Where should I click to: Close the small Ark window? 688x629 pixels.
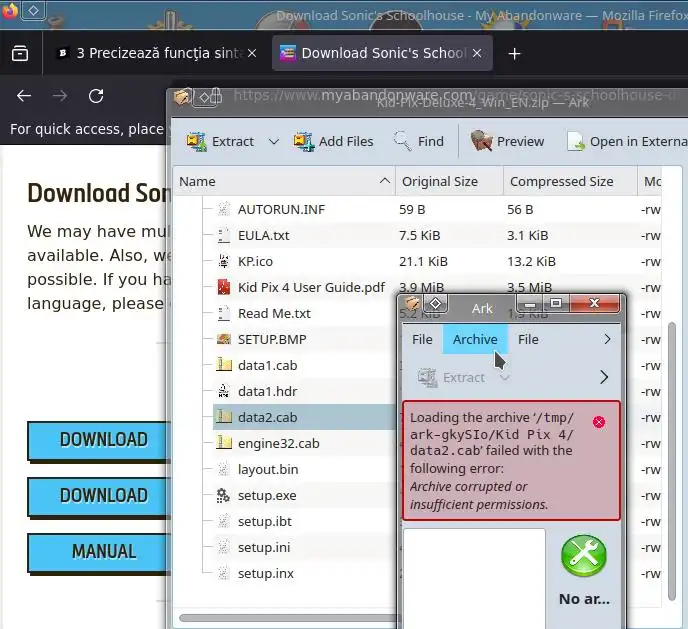coord(595,303)
